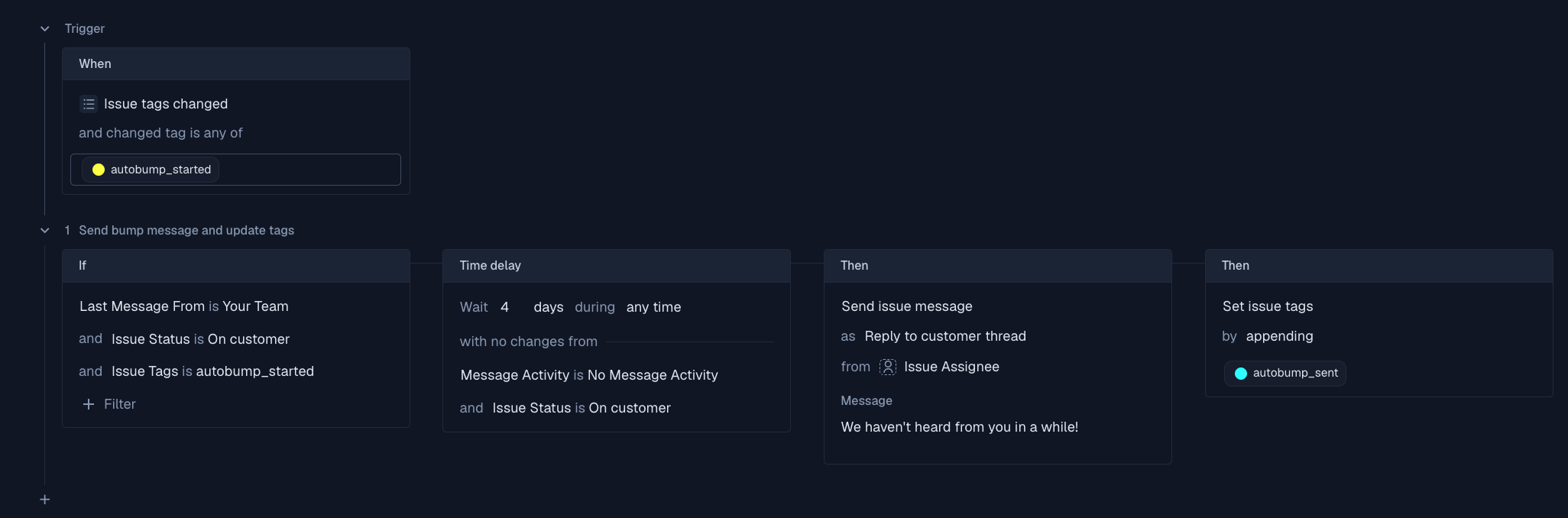Click the Issue tags changed trigger event

[x=166, y=104]
